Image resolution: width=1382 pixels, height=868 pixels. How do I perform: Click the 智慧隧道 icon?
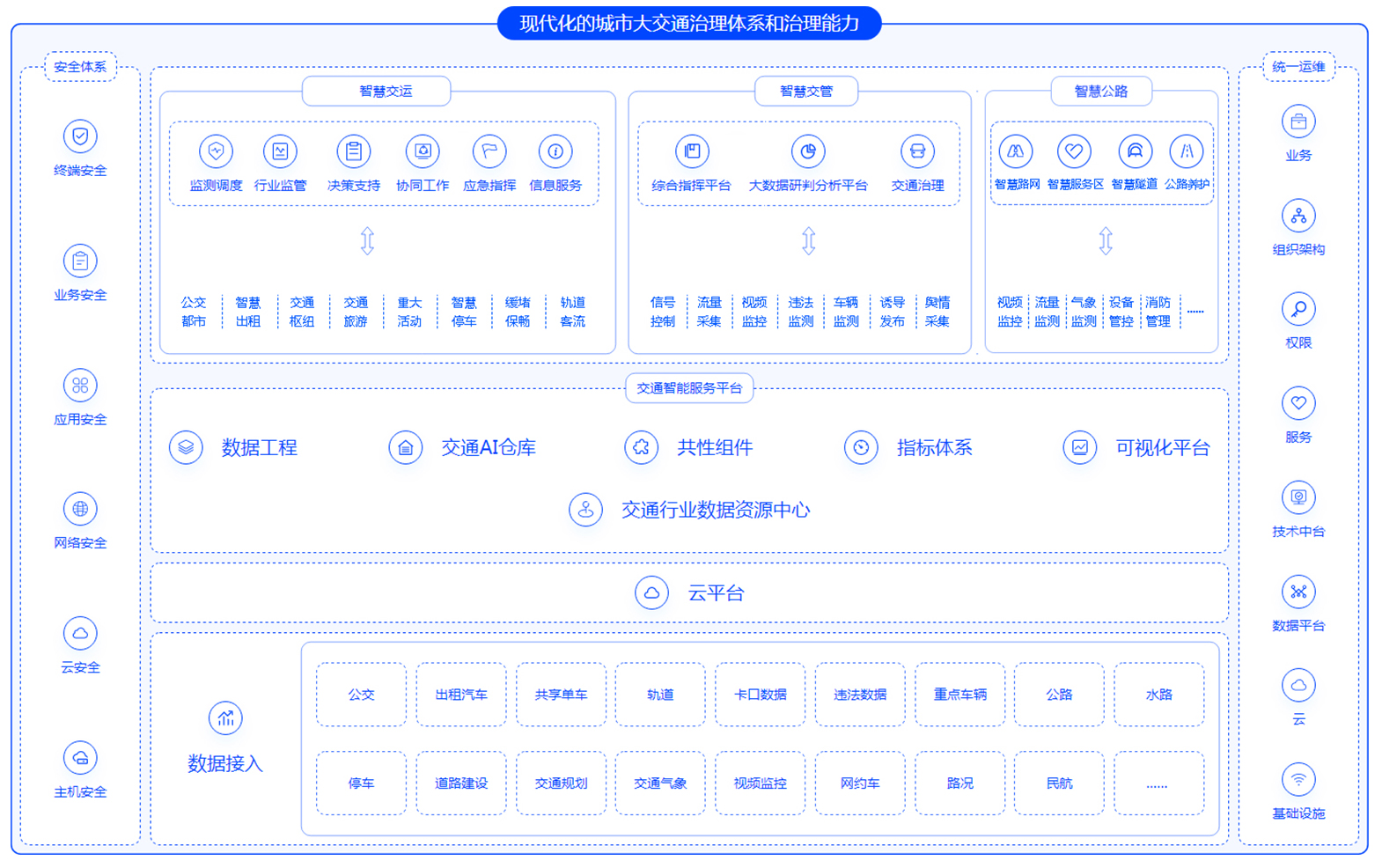tap(1135, 151)
